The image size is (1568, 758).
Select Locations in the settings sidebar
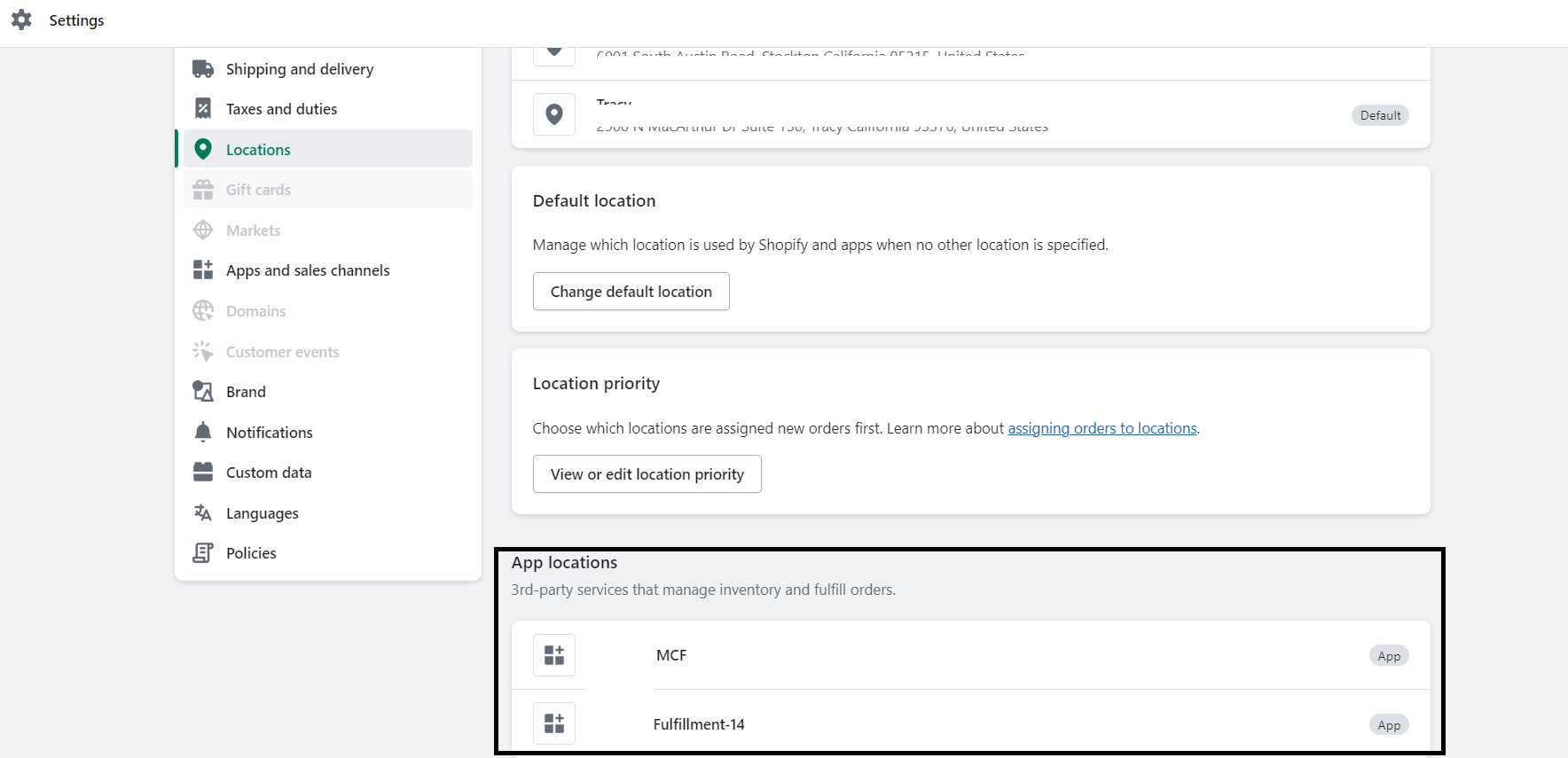pos(258,150)
